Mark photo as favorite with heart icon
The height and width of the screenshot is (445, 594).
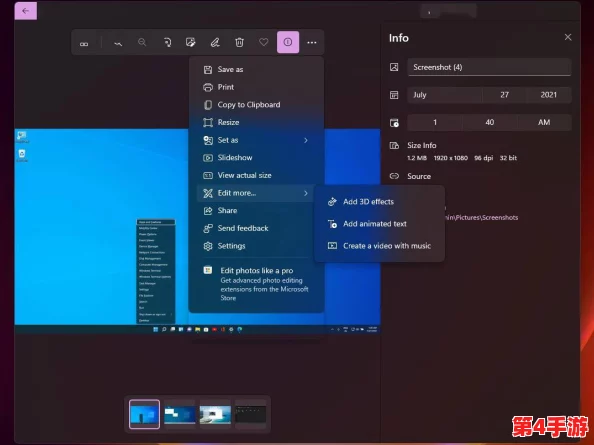pyautogui.click(x=264, y=42)
